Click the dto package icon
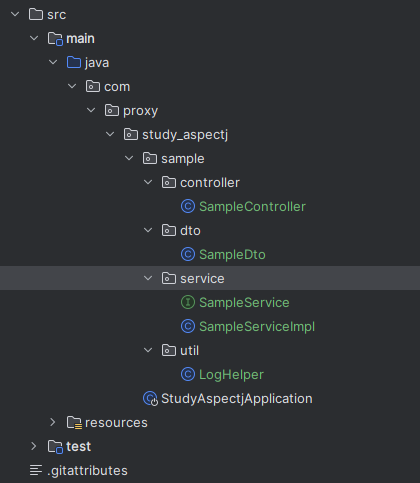This screenshot has height=483, width=420. click(x=169, y=230)
